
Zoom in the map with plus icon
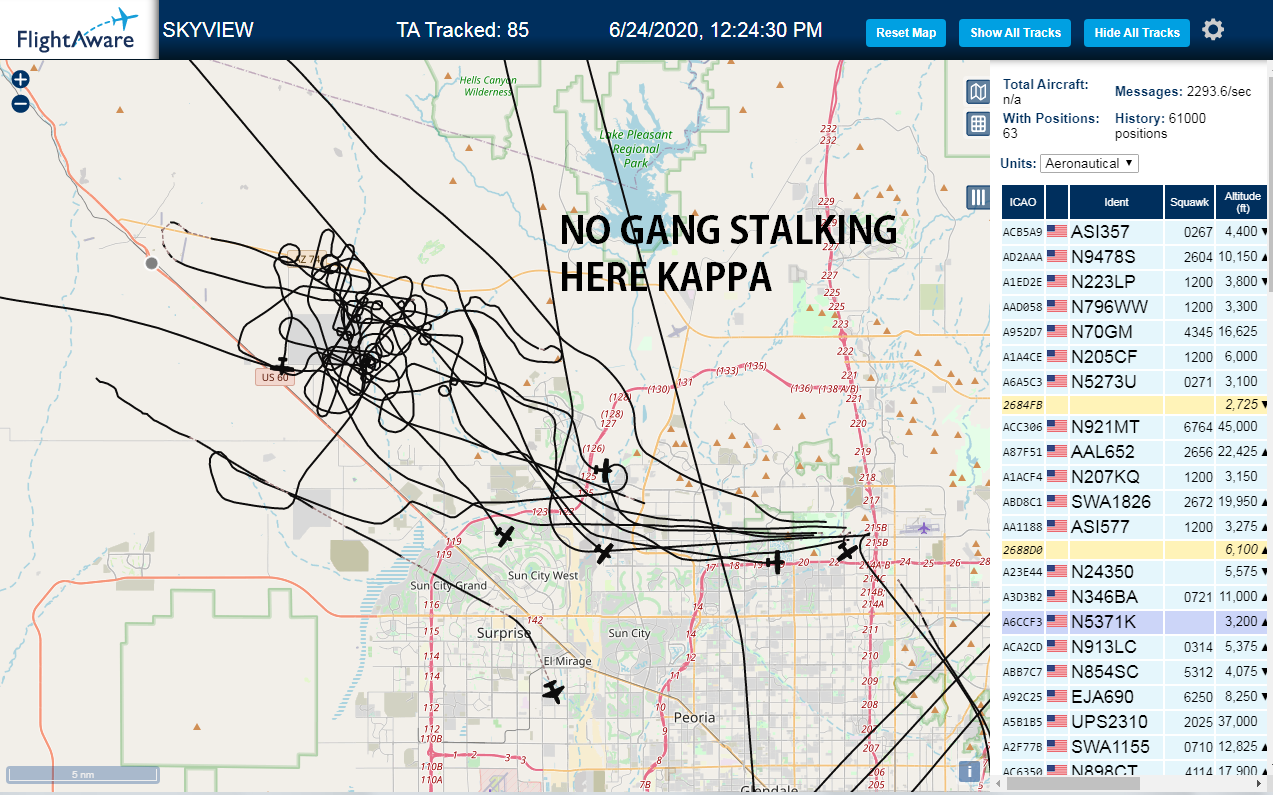(20, 79)
